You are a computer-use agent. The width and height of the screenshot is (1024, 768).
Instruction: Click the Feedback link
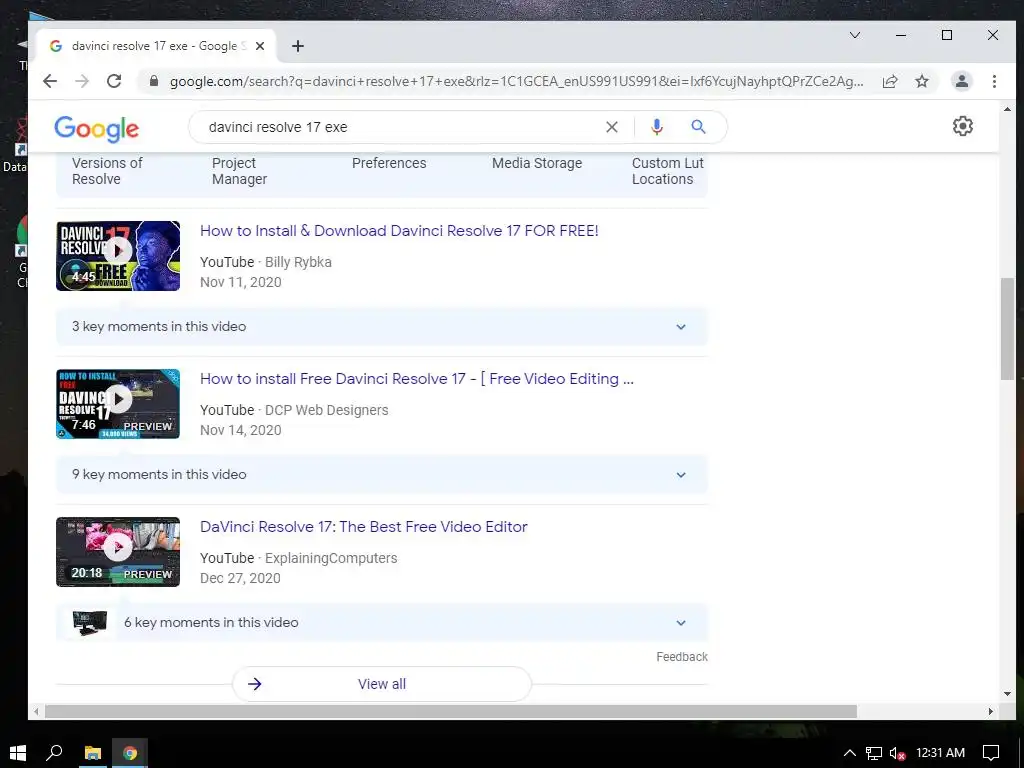(682, 657)
